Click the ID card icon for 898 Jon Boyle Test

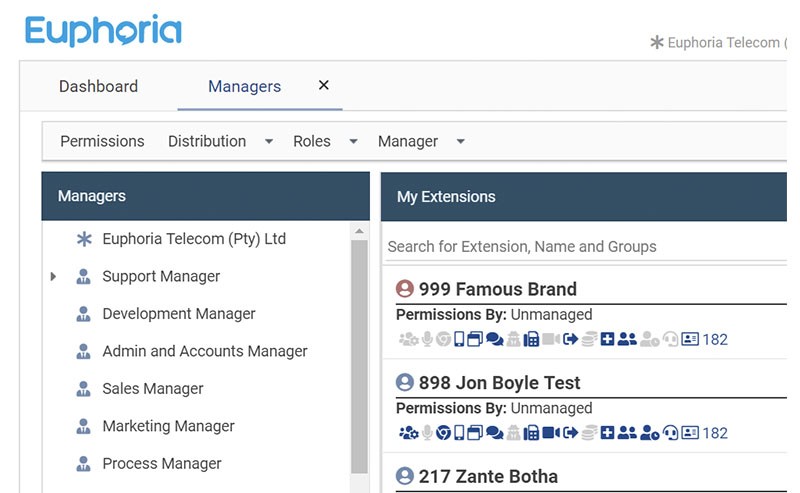(x=690, y=433)
